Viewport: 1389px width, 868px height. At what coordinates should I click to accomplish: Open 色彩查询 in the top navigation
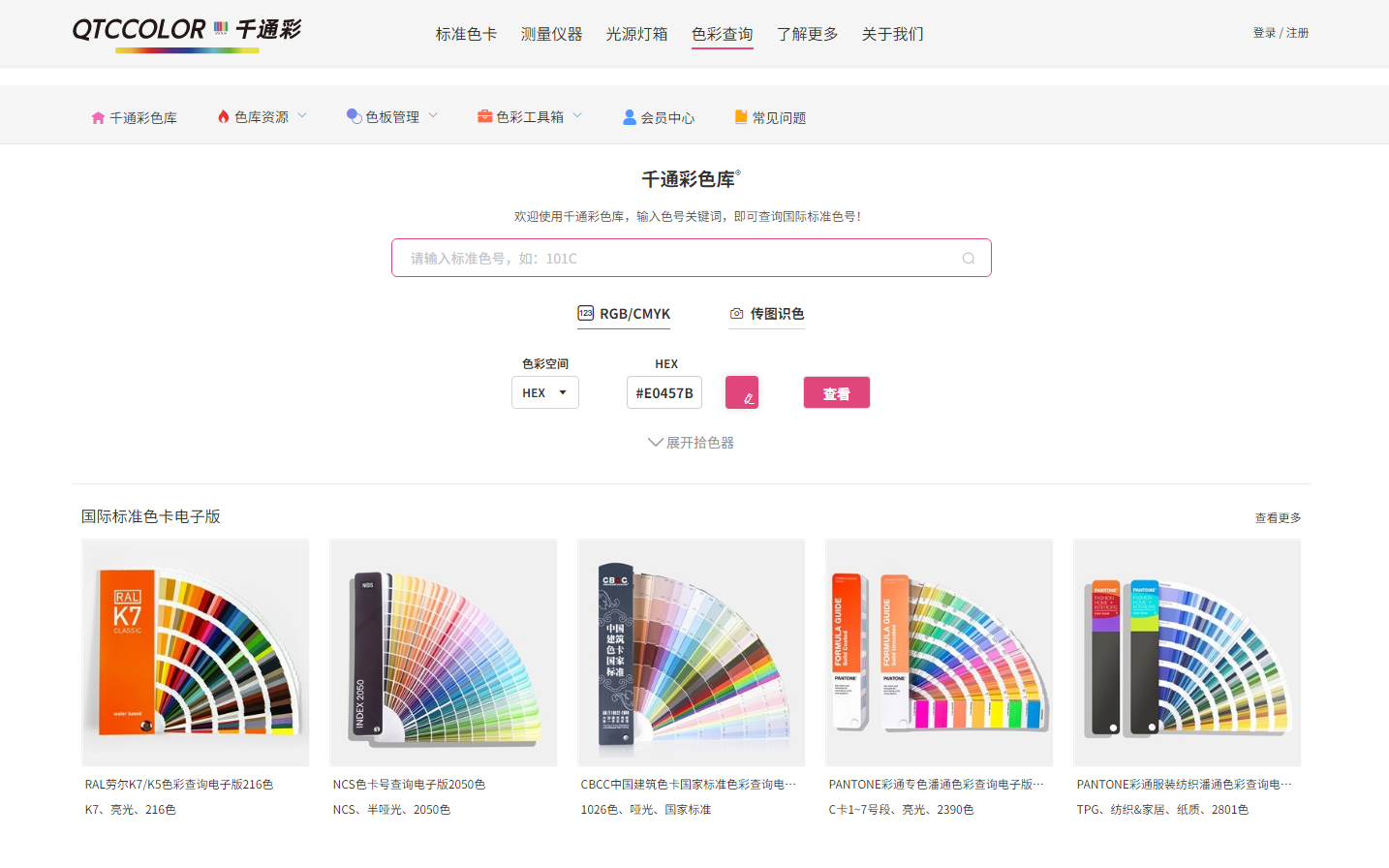click(722, 34)
